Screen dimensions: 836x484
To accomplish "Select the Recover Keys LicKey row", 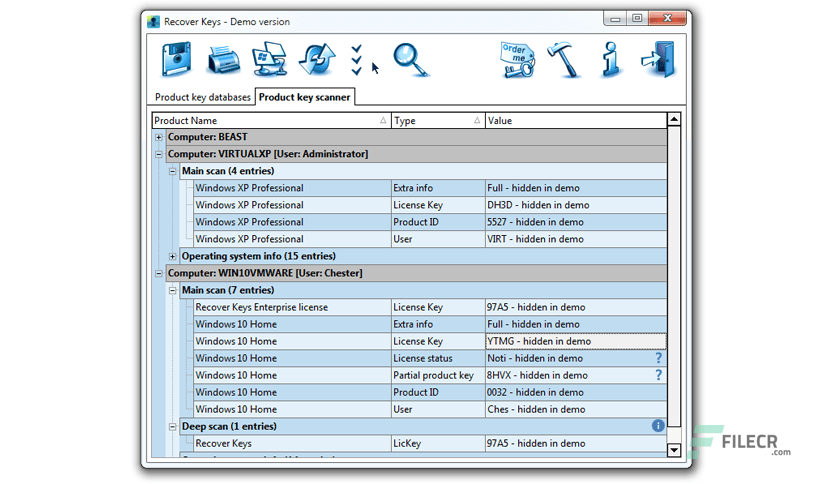I will pyautogui.click(x=430, y=443).
